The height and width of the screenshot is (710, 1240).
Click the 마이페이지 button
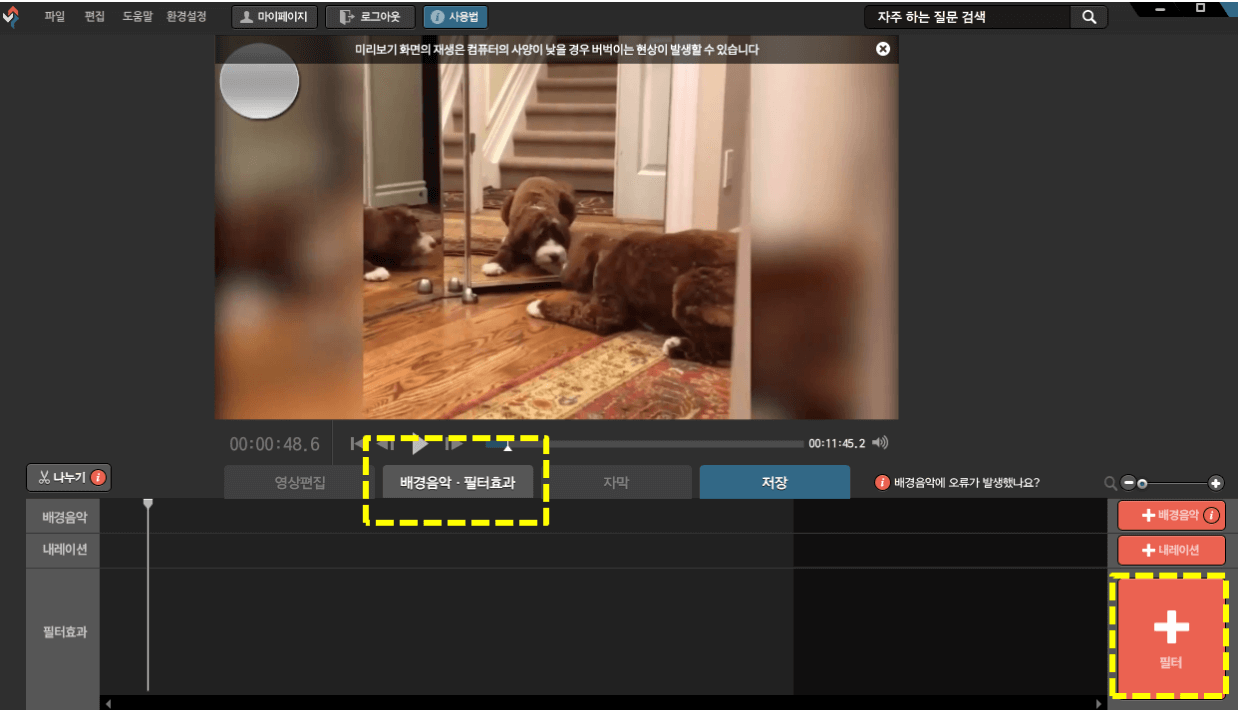pos(275,17)
